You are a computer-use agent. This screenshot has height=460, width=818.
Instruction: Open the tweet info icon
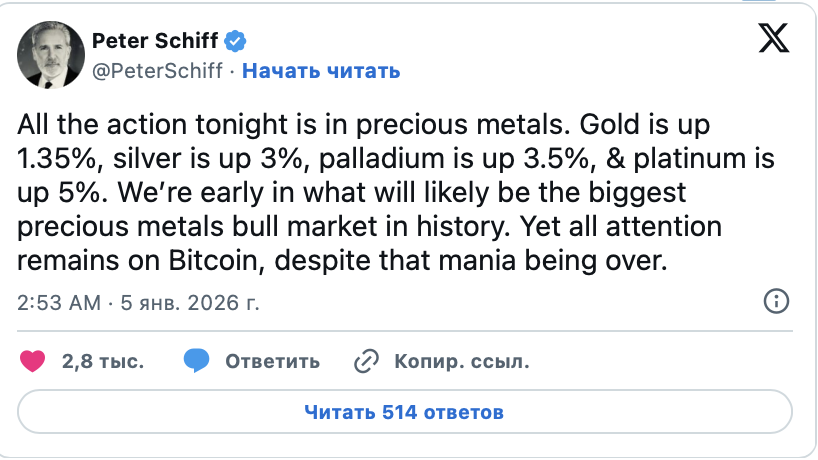coord(776,301)
